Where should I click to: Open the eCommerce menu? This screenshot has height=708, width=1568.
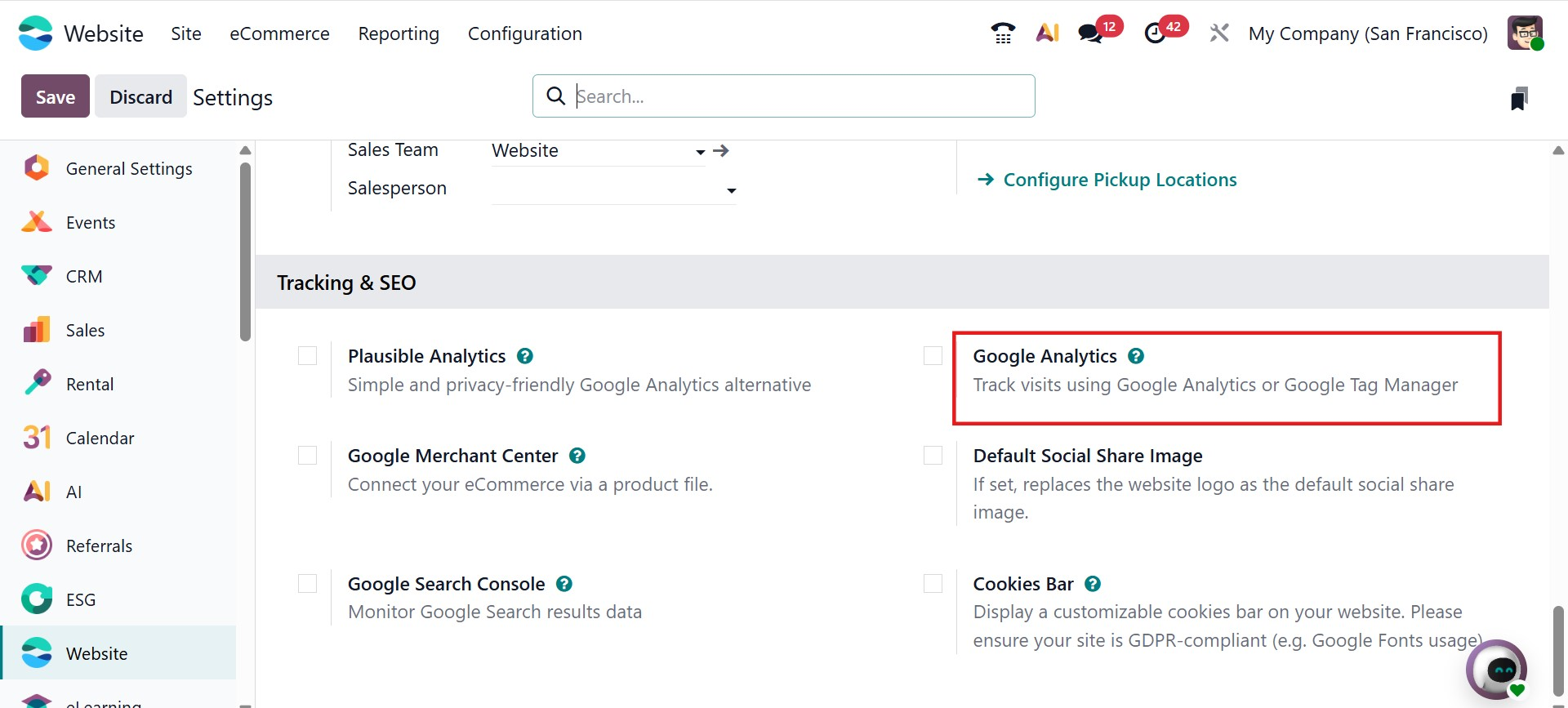(279, 33)
